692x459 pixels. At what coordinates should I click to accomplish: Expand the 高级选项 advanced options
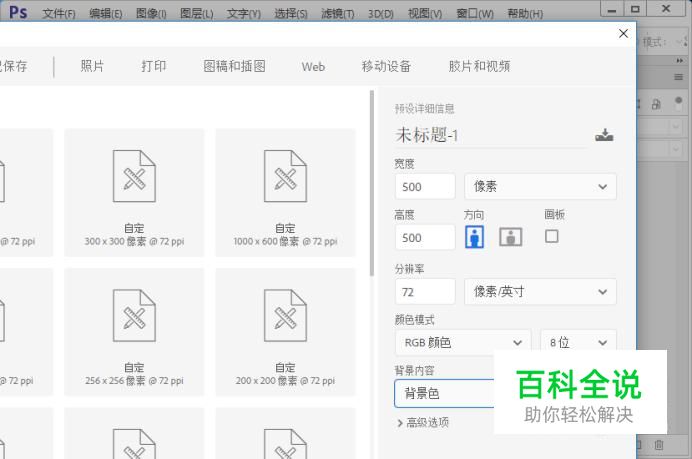click(423, 423)
